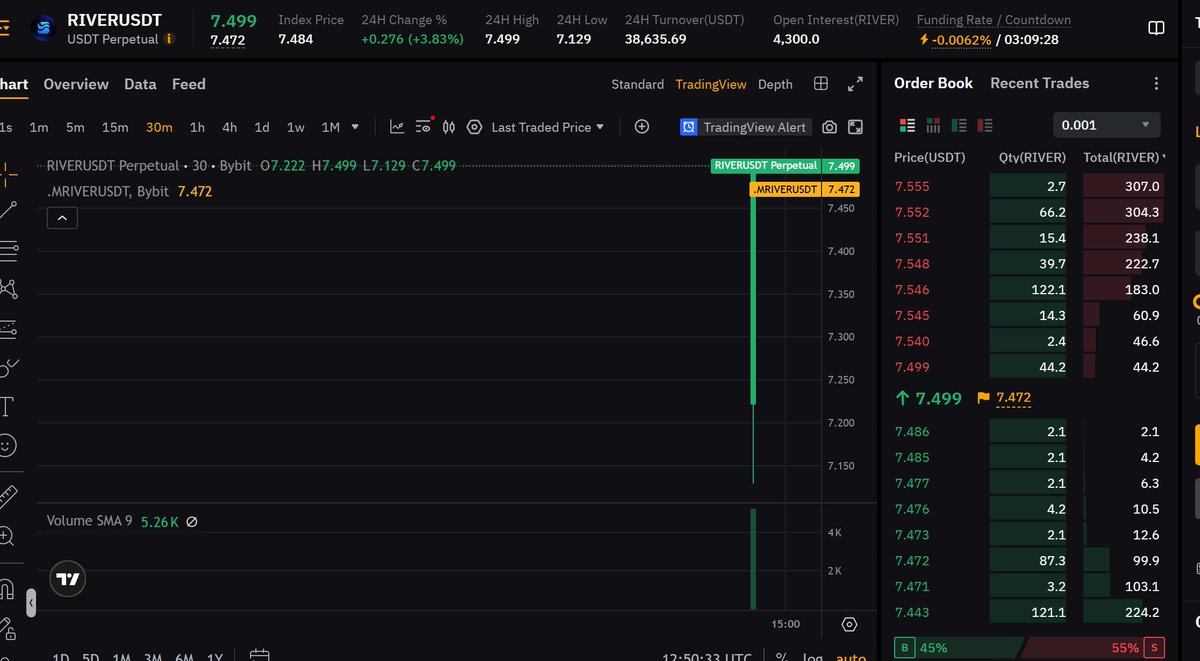Take a chart snapshot with camera icon
This screenshot has width=1200, height=661.
pos(829,127)
